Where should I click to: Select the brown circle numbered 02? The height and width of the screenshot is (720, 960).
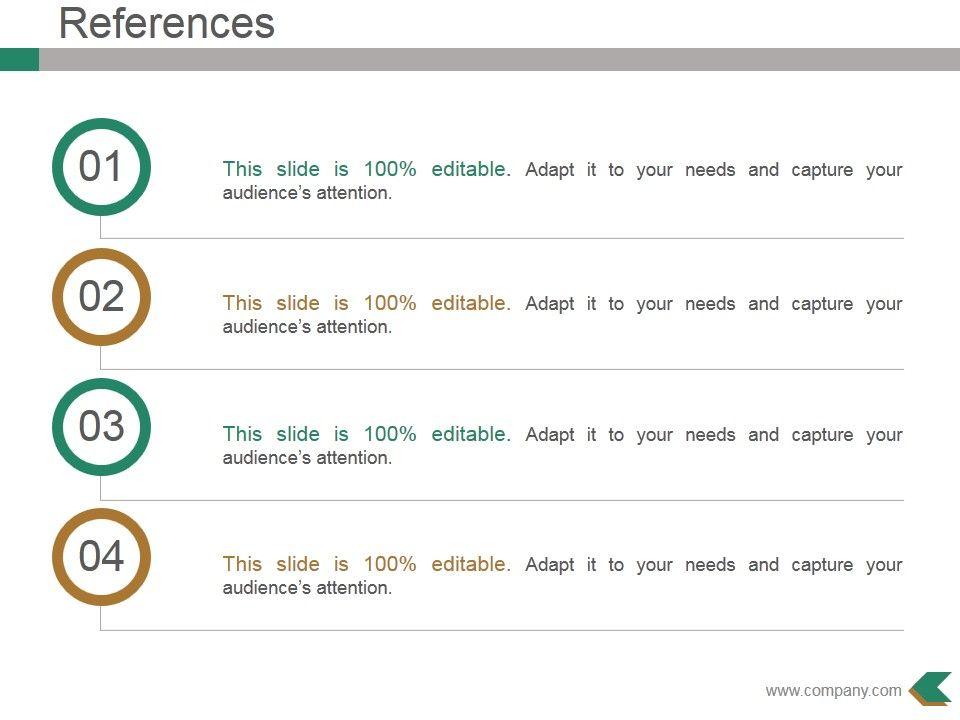[100, 297]
